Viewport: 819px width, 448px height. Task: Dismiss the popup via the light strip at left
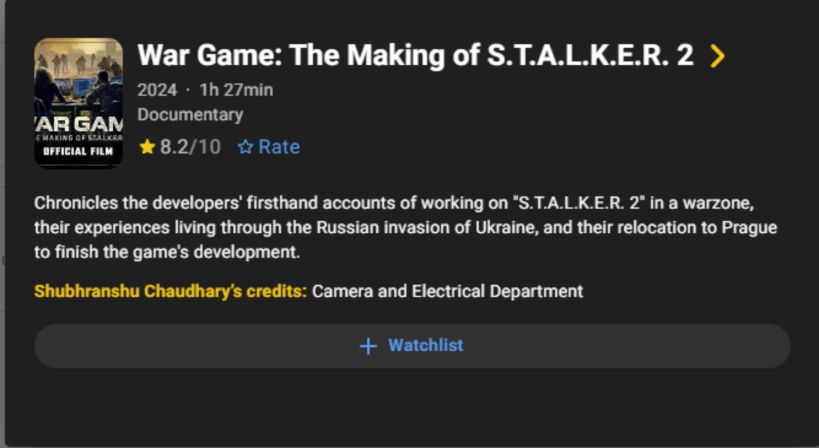click(2, 224)
